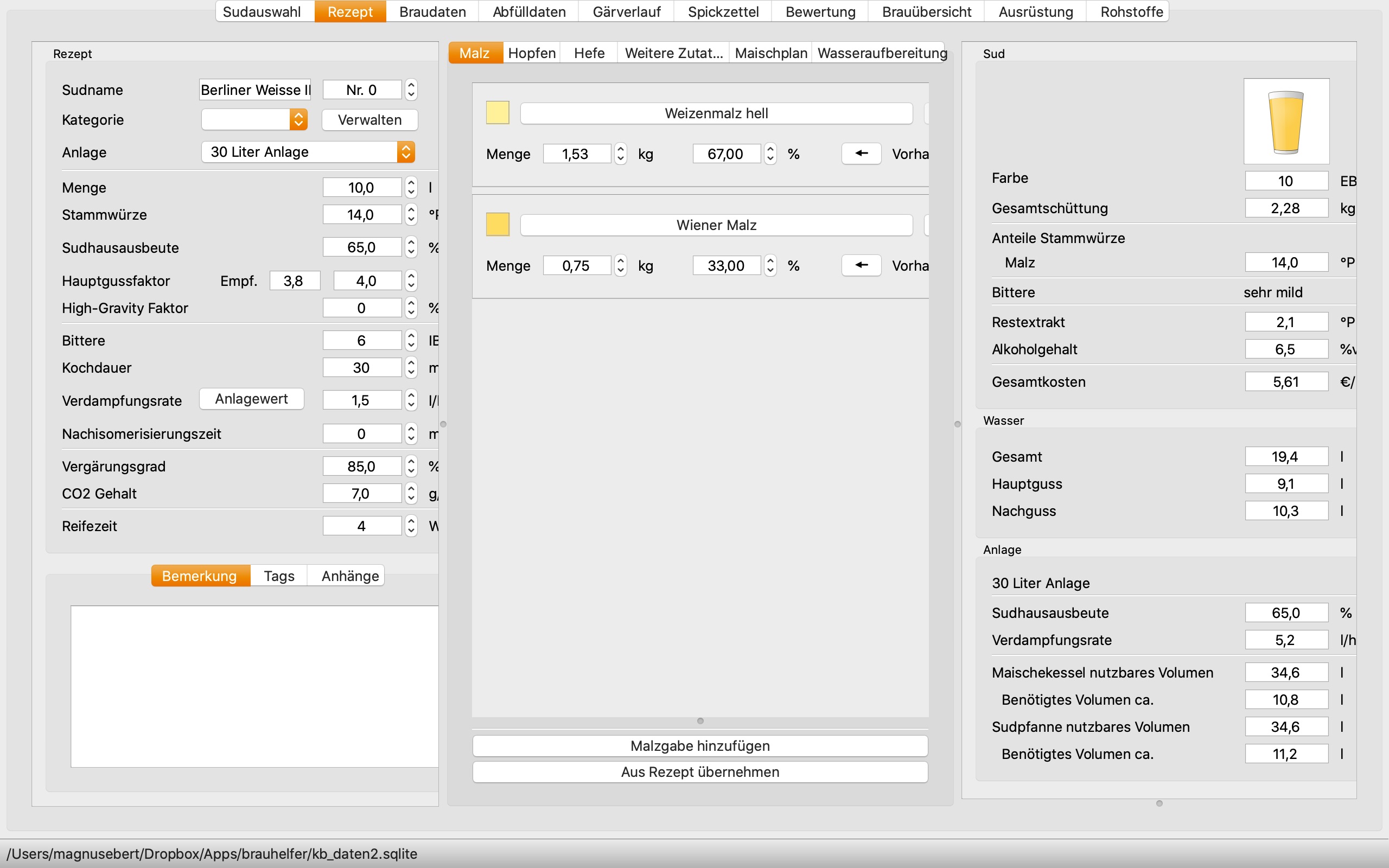Click the Sudname Nr. stepper
Viewport: 1389px width, 868px height.
411,90
